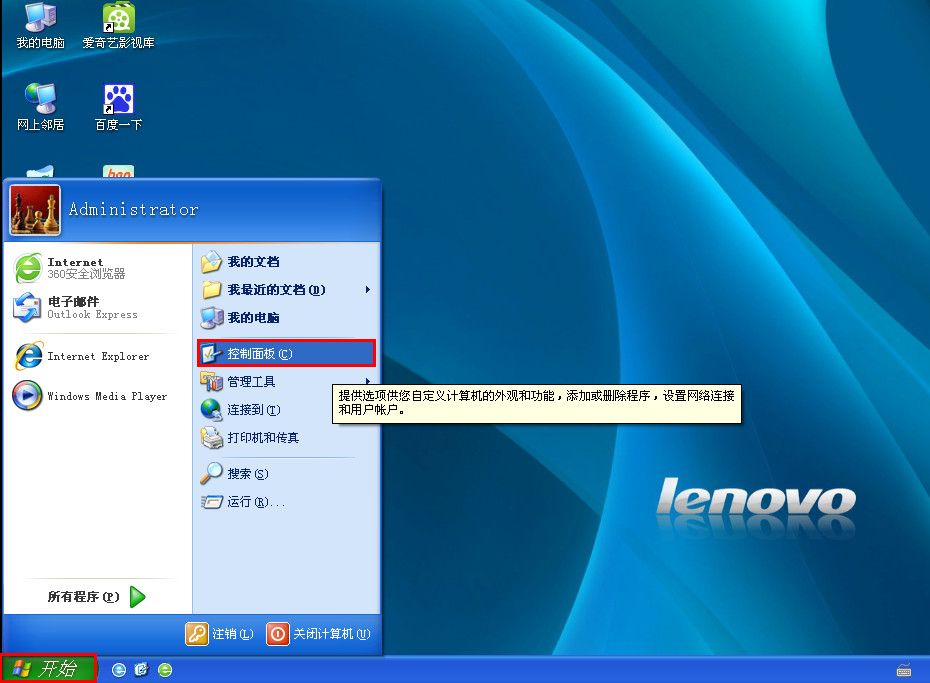
Task: Click the green 所有程序 arrow
Action: click(138, 596)
